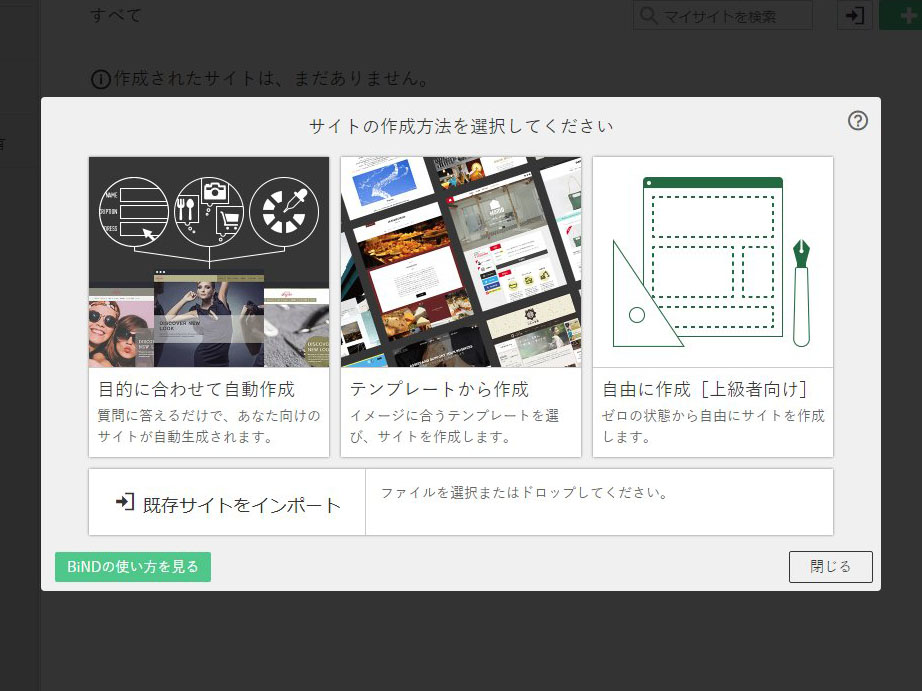Click the green plus icon to add site

pyautogui.click(x=908, y=15)
